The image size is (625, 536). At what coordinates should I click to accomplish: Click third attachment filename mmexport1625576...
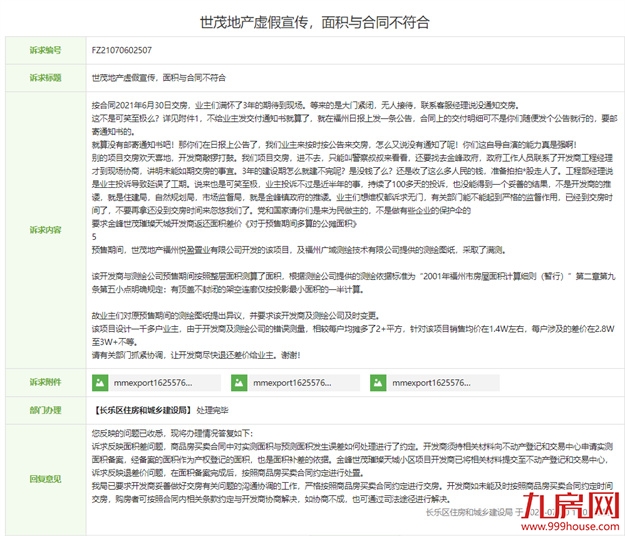[431, 383]
